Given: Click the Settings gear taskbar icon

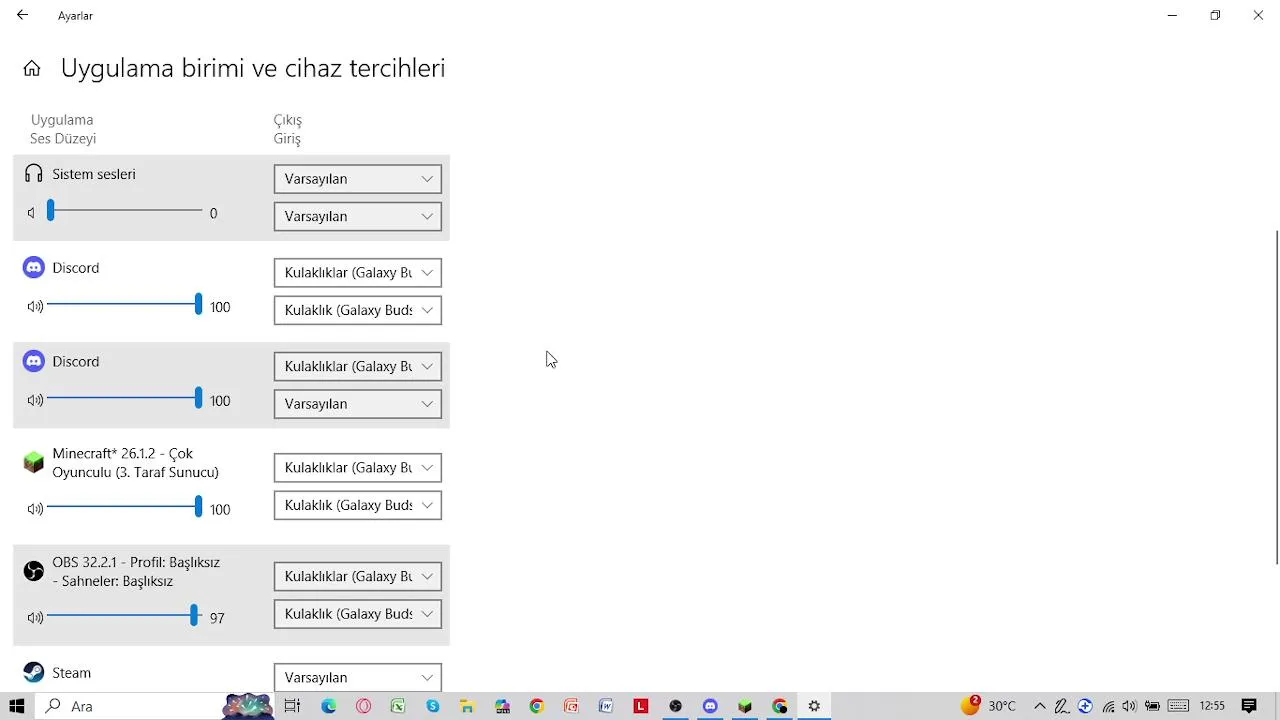Looking at the screenshot, I should click(814, 706).
